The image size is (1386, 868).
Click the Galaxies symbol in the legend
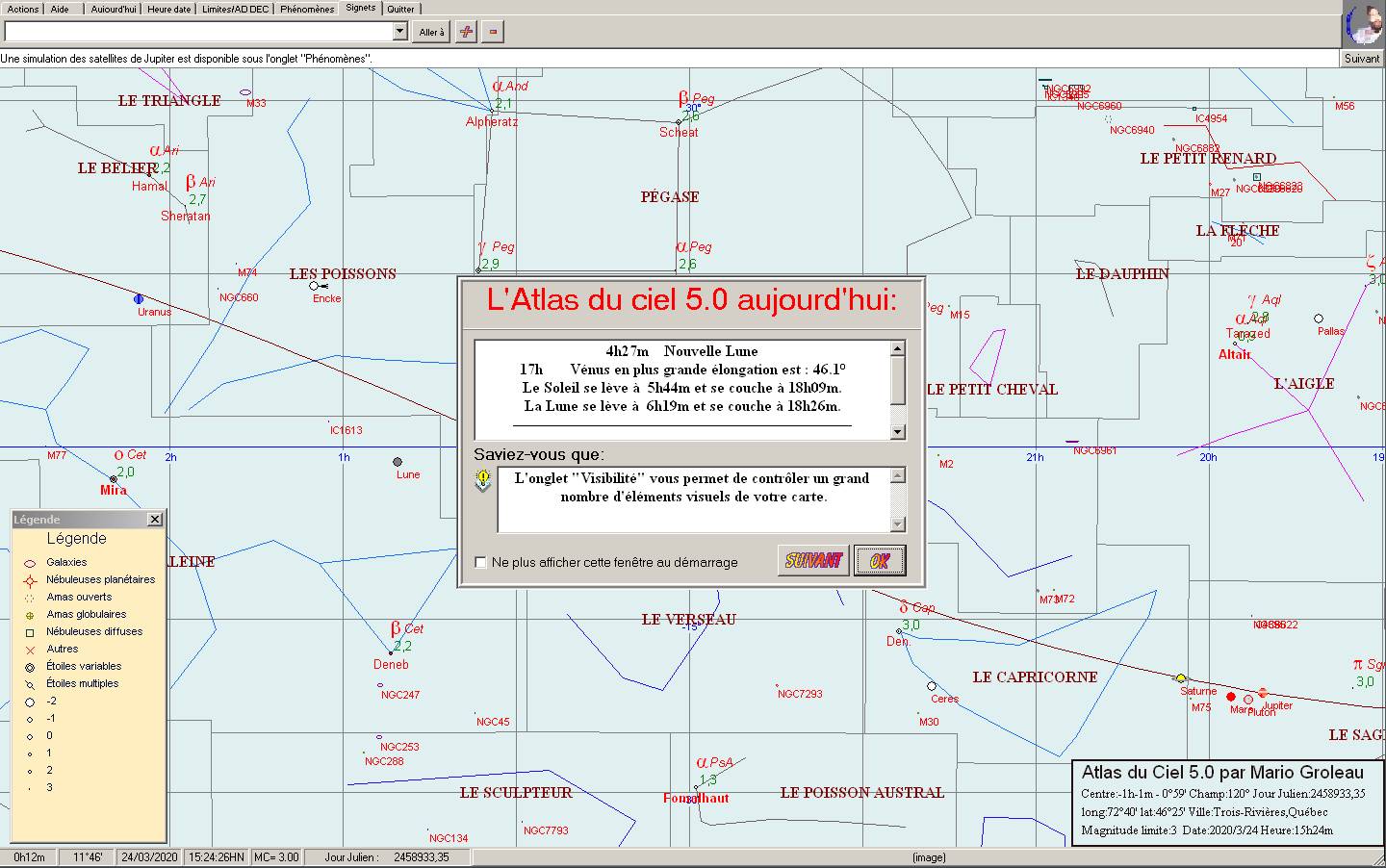(x=30, y=563)
